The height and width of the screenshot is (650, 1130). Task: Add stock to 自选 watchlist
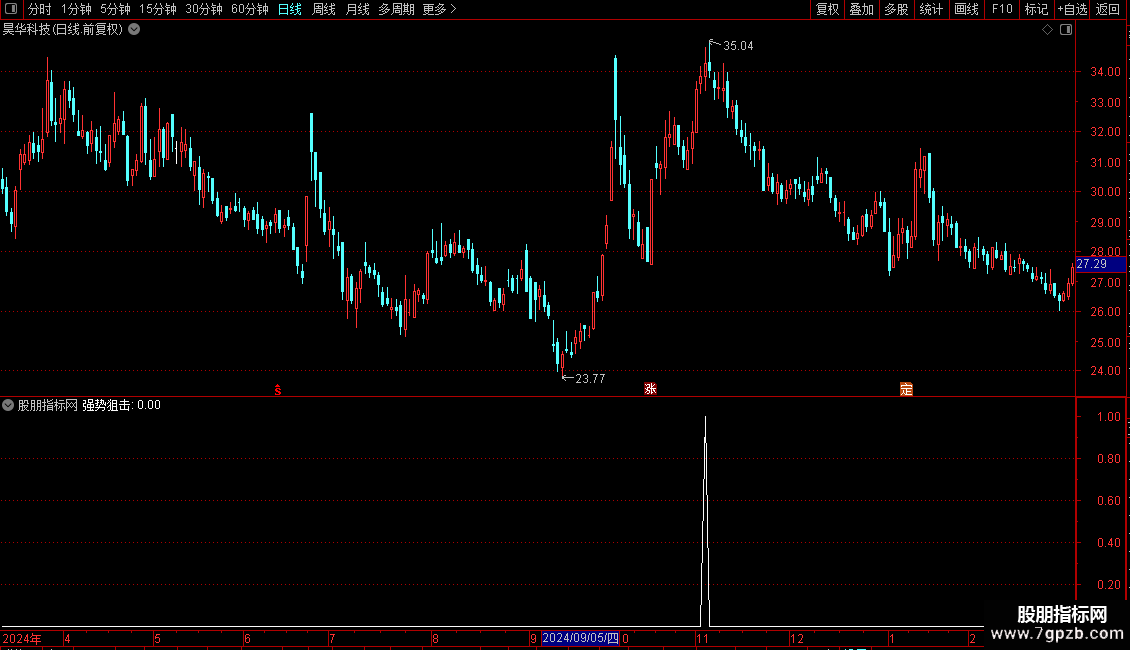1072,9
